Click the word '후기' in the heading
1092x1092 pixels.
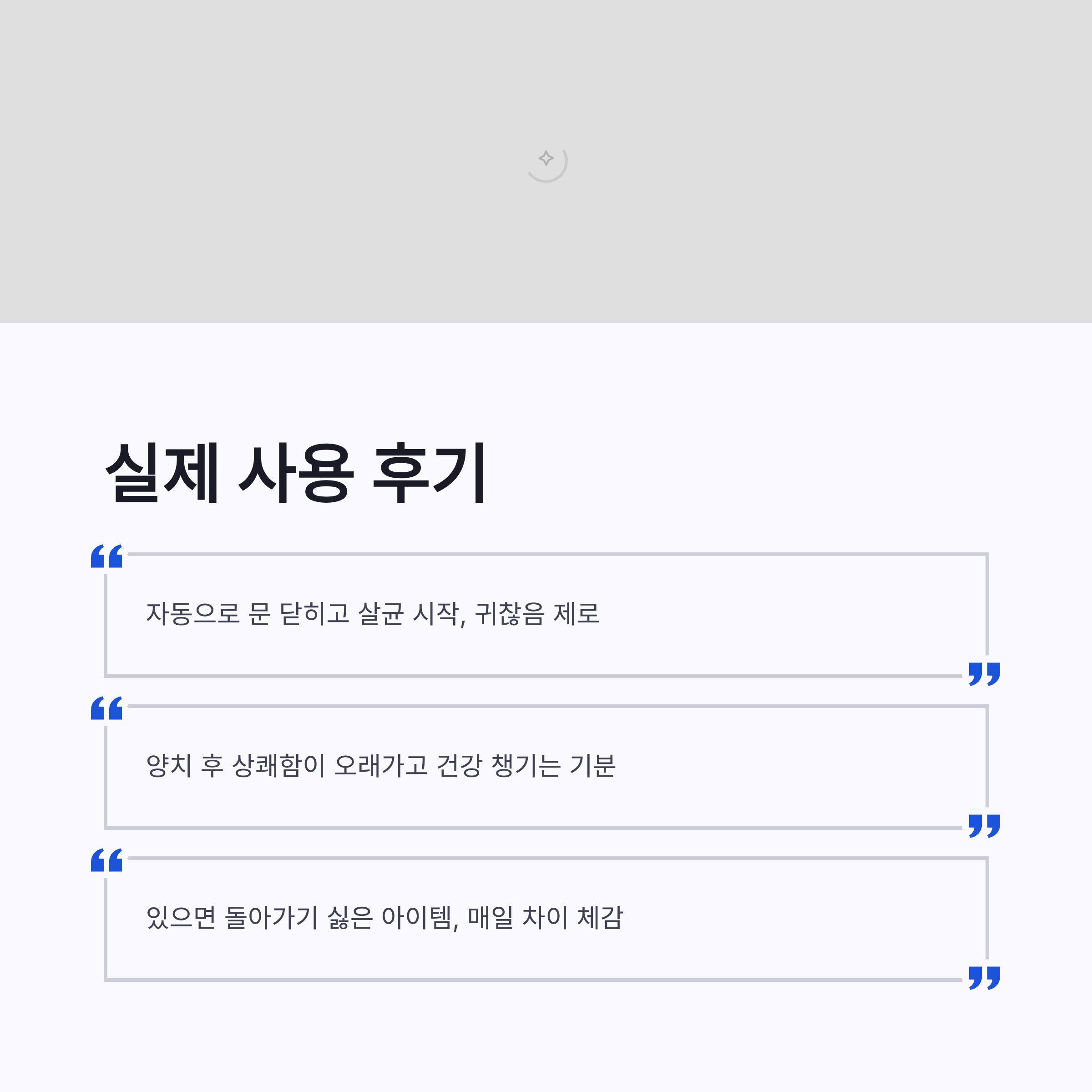coord(429,473)
